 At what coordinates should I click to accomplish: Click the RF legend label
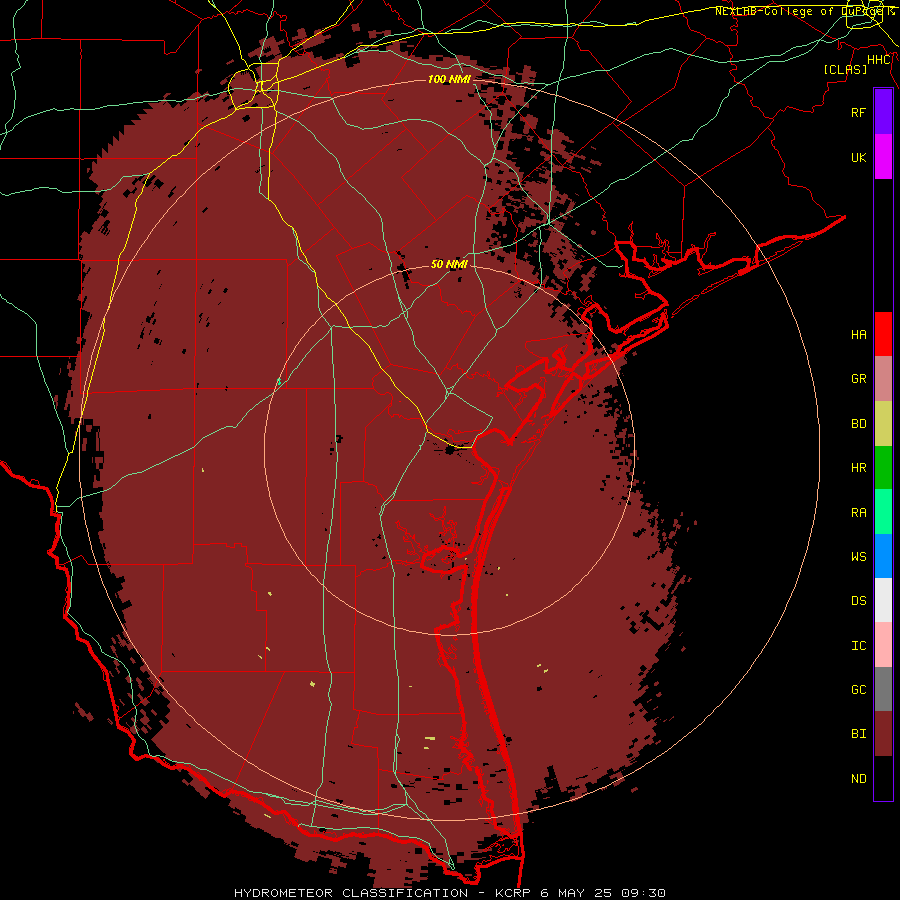[x=858, y=112]
